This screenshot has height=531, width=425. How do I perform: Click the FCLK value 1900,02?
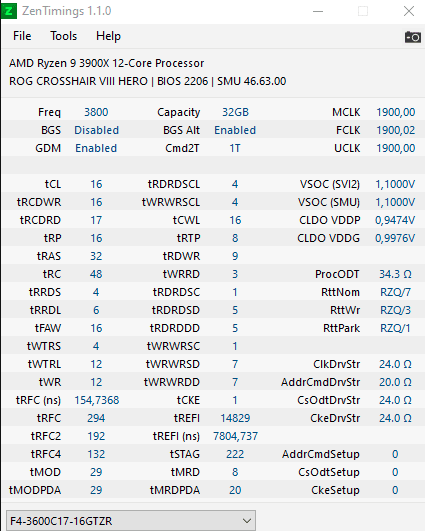(x=396, y=130)
